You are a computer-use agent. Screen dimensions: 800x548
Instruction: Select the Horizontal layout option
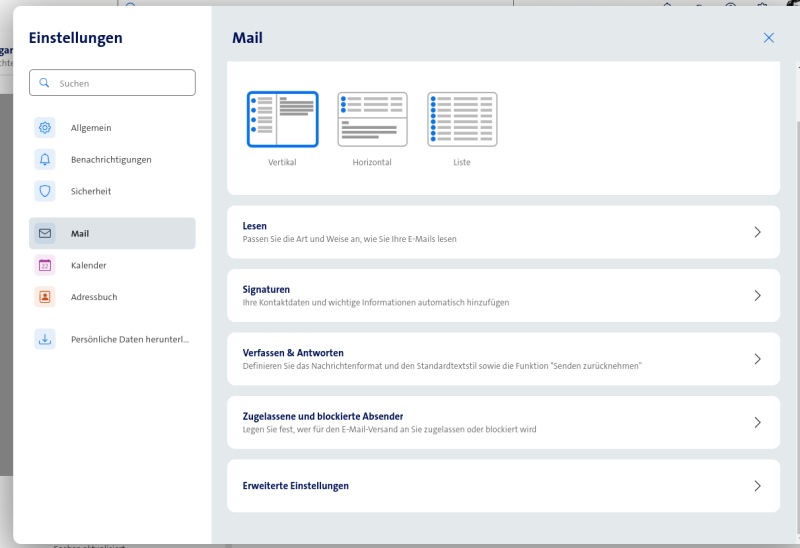click(372, 119)
